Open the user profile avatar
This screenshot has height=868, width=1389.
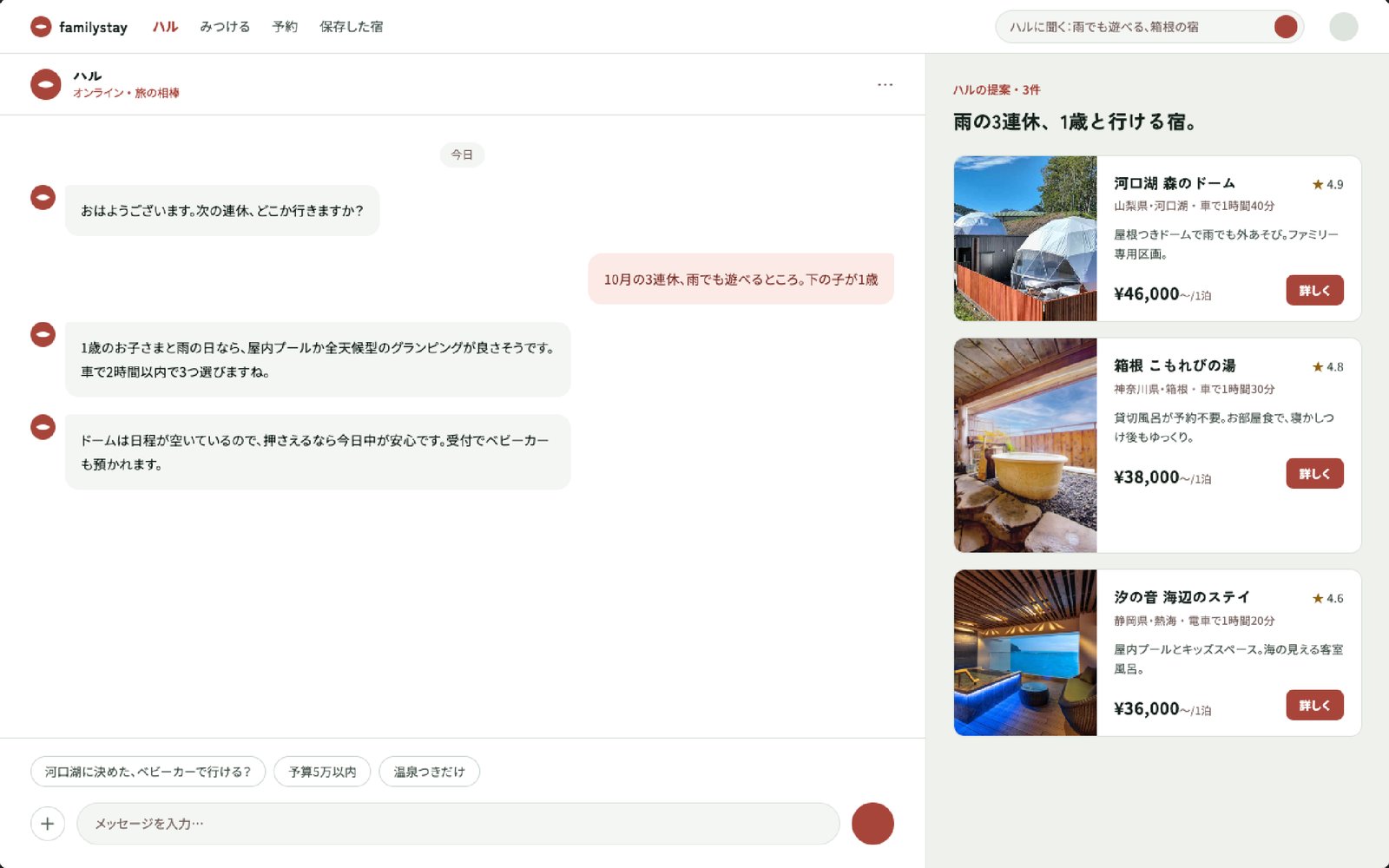pyautogui.click(x=1343, y=27)
